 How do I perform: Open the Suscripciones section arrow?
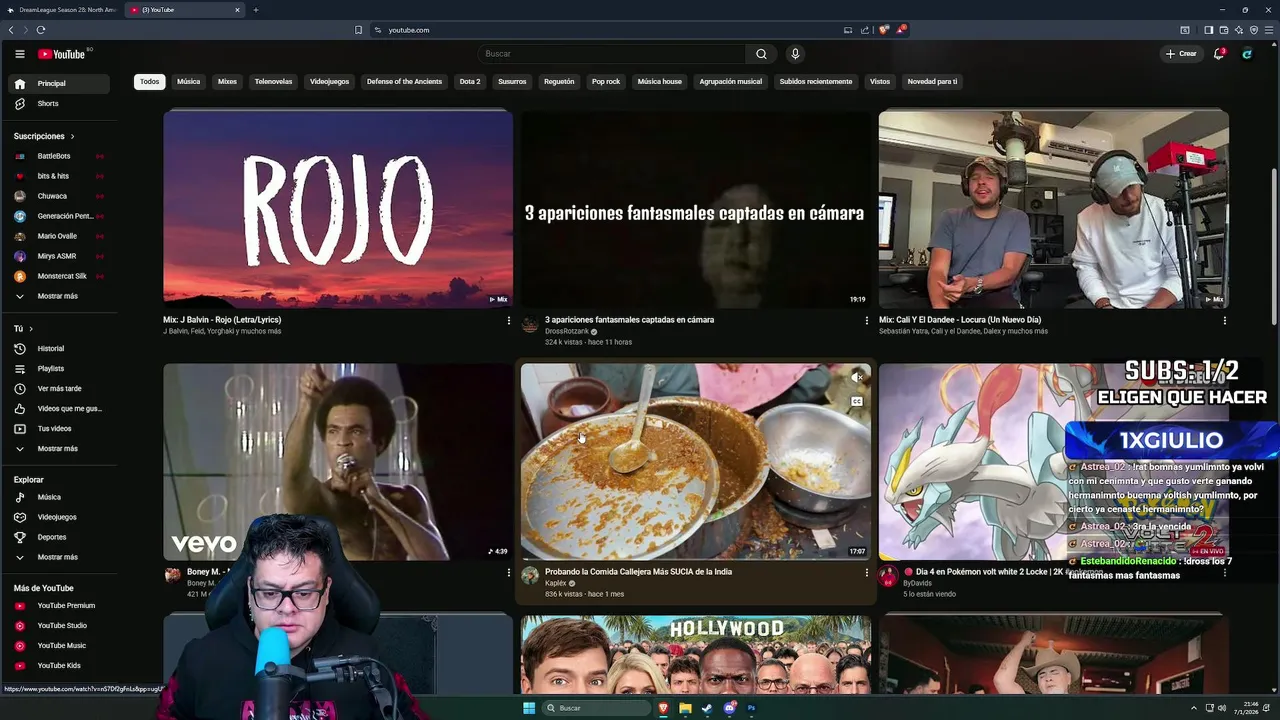point(72,136)
